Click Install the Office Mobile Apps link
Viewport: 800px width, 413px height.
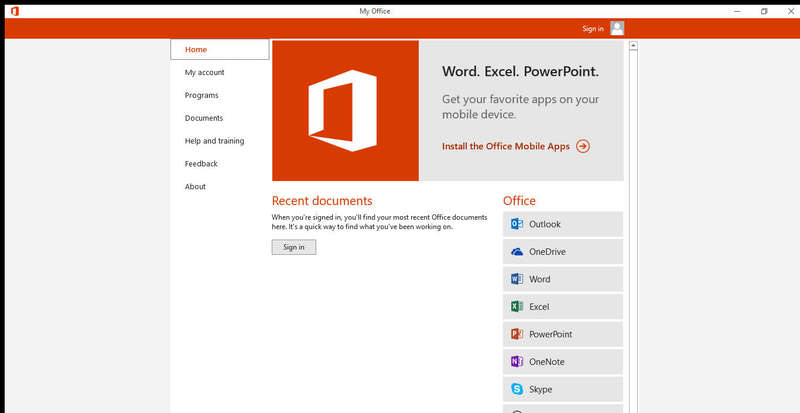click(x=506, y=147)
